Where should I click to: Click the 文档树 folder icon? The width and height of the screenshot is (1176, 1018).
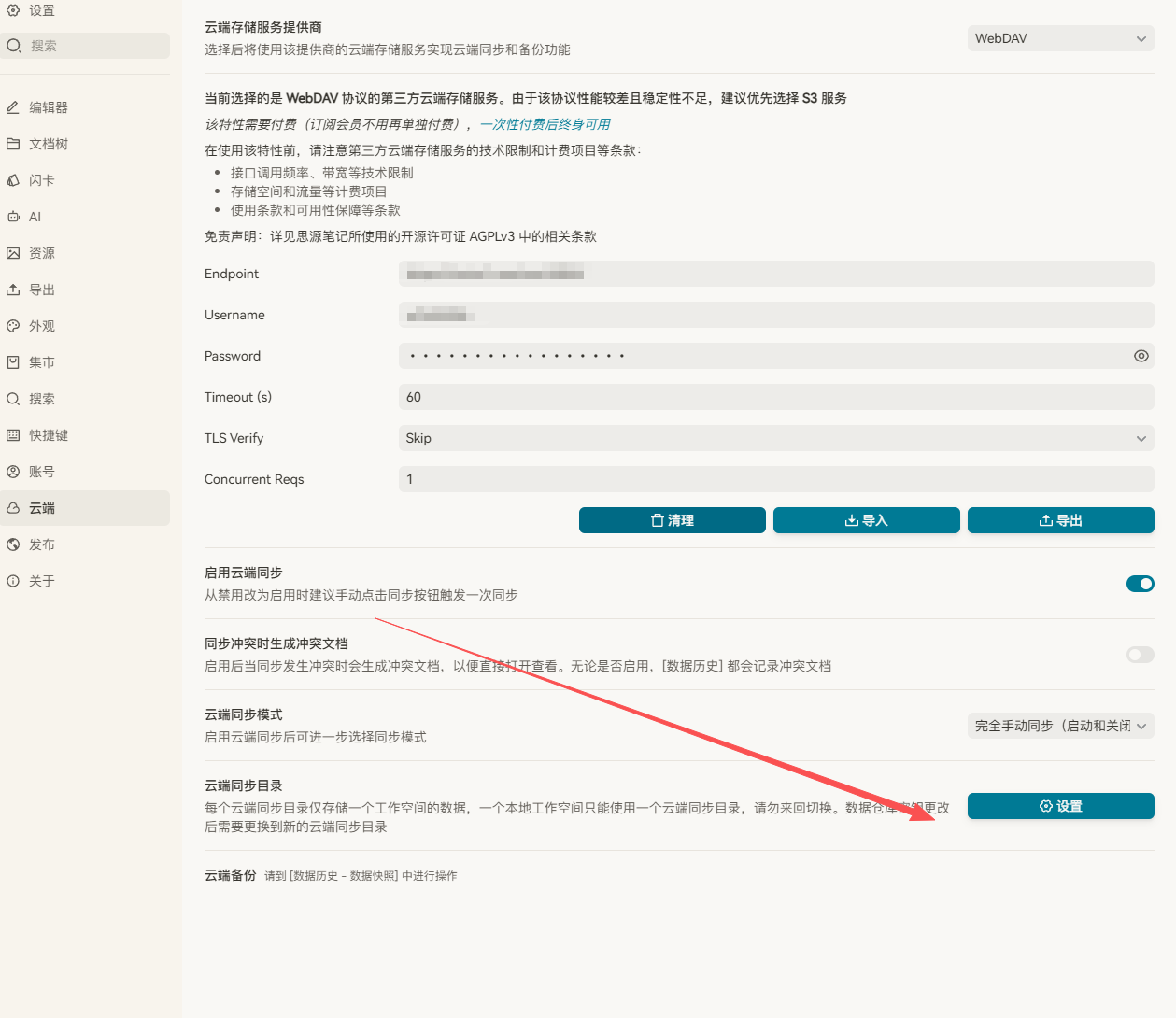[x=13, y=144]
